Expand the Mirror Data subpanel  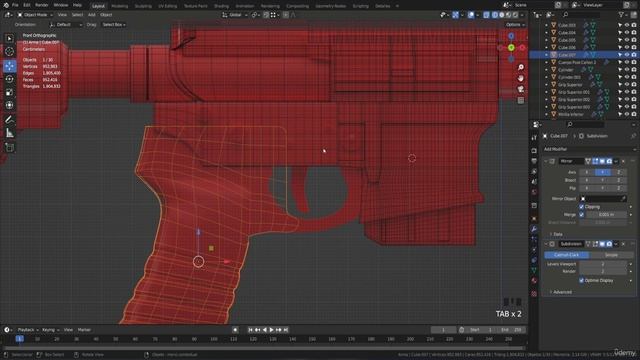click(x=557, y=234)
